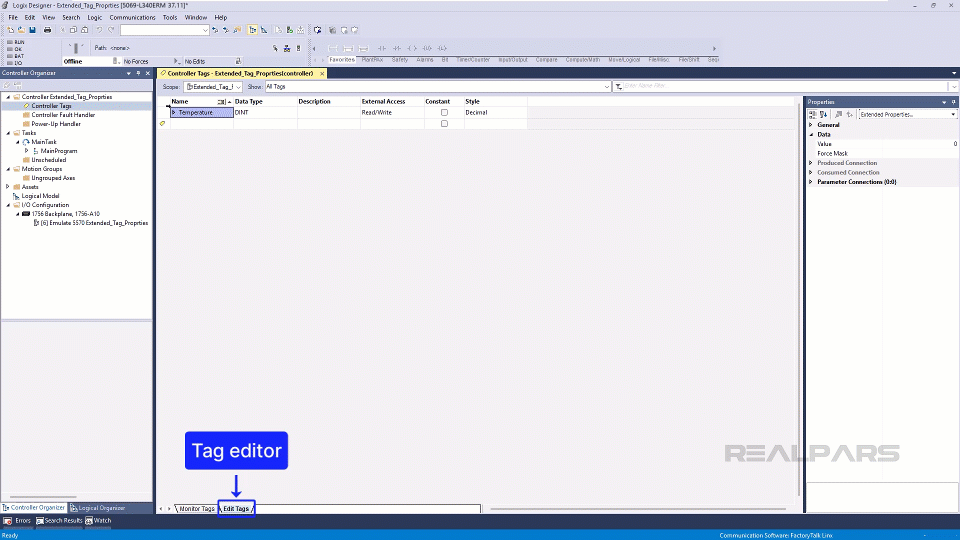Click the No Edits lock icon
Image resolution: width=960 pixels, height=540 pixels.
[238, 61]
